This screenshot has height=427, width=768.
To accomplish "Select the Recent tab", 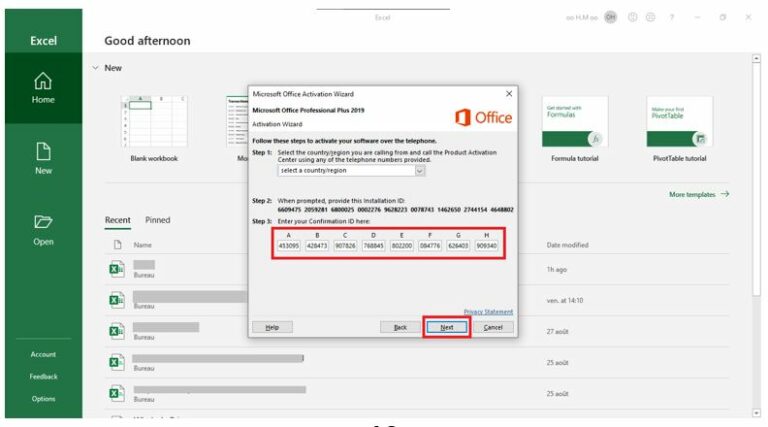I will tap(118, 220).
